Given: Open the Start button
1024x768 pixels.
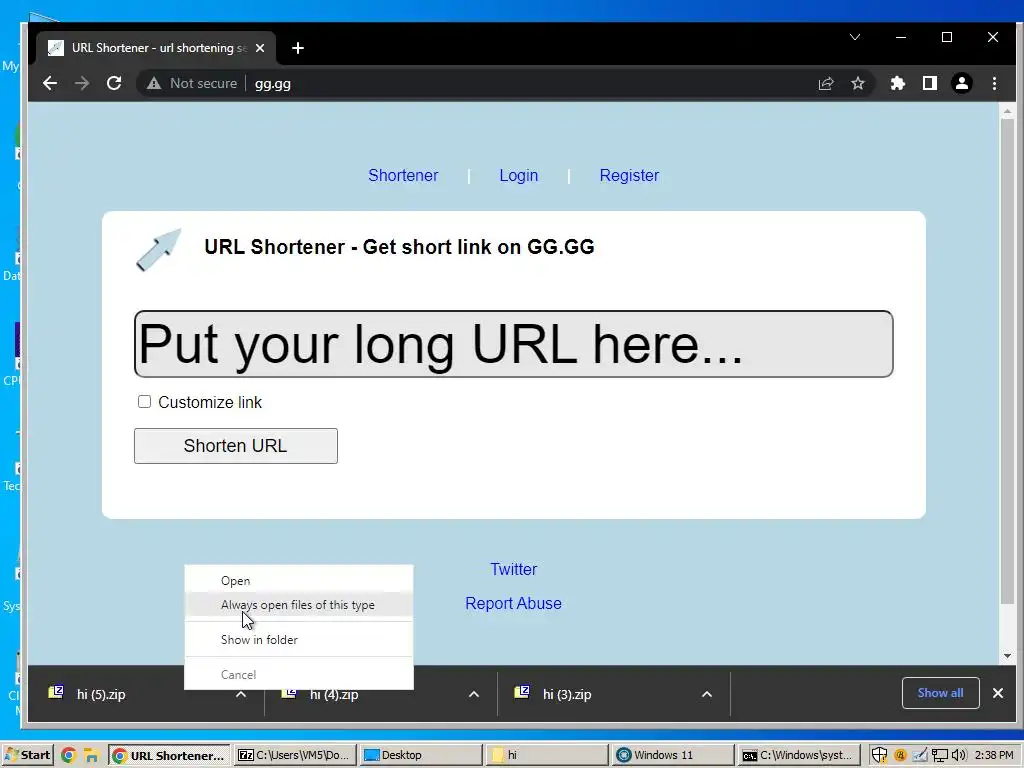Looking at the screenshot, I should pyautogui.click(x=28, y=755).
